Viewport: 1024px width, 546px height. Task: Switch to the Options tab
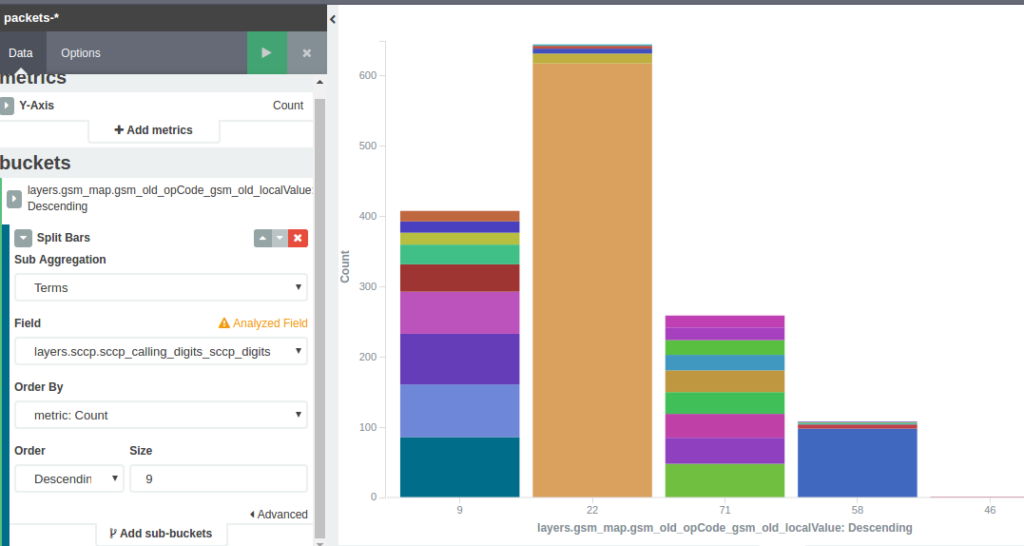80,53
